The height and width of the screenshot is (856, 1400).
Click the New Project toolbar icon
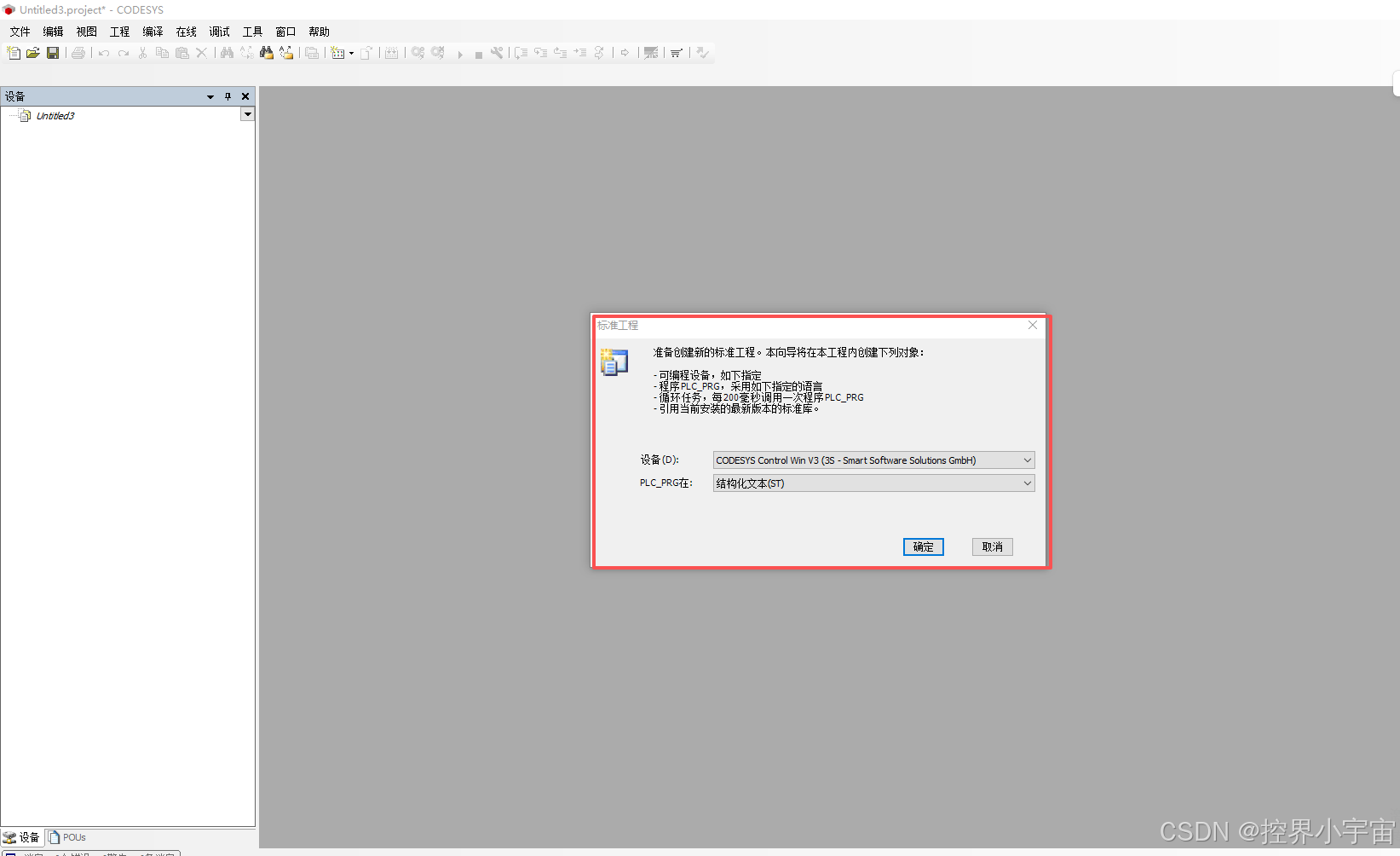[14, 53]
